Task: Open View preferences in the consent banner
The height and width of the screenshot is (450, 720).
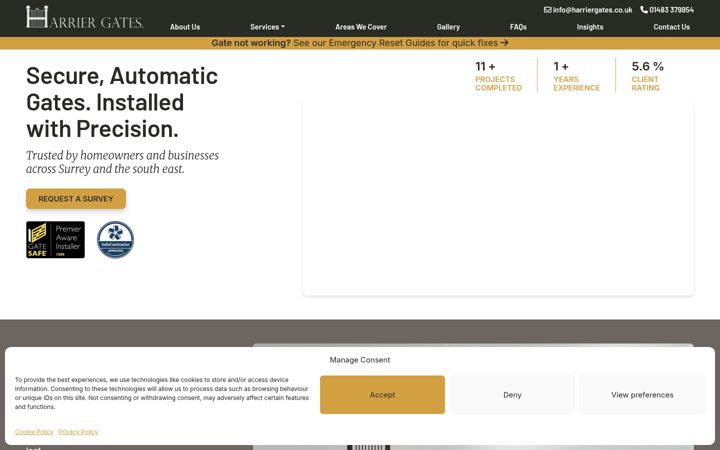Action: 642,395
